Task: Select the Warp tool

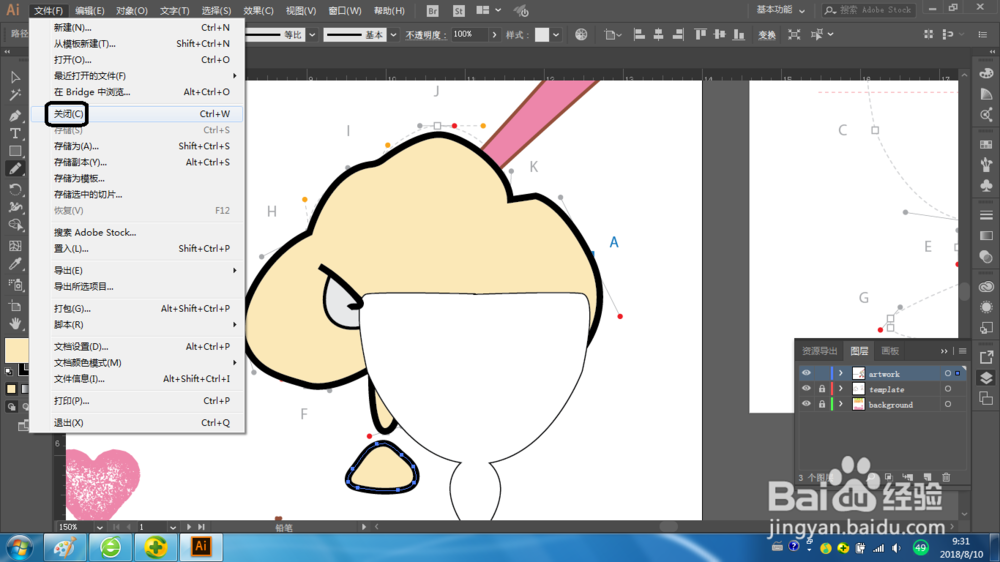Action: (x=15, y=207)
